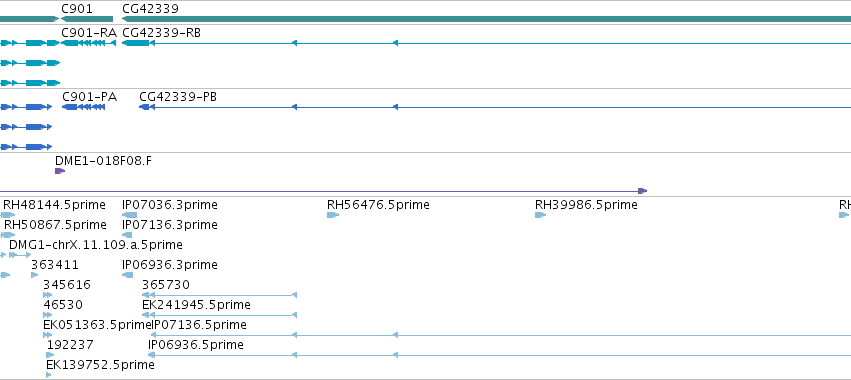Click the IP07136.3prime feature glyph
Image resolution: width=851 pixels, height=380 pixels.
pyautogui.click(x=127, y=235)
